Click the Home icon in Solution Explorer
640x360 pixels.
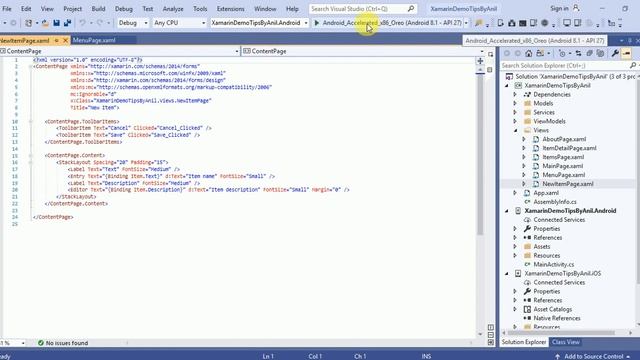click(x=529, y=53)
